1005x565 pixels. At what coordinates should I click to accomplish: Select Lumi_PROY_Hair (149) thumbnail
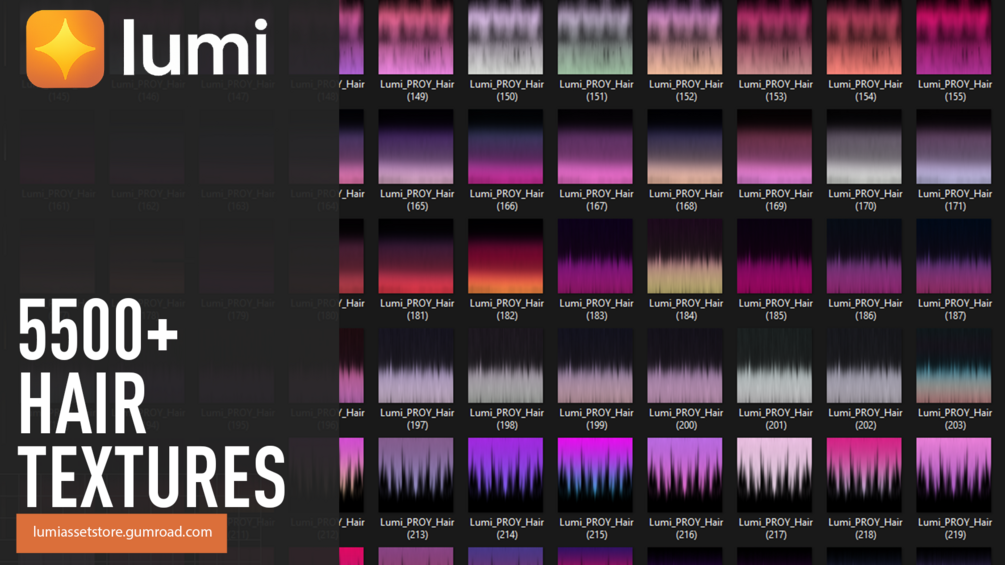(x=416, y=37)
